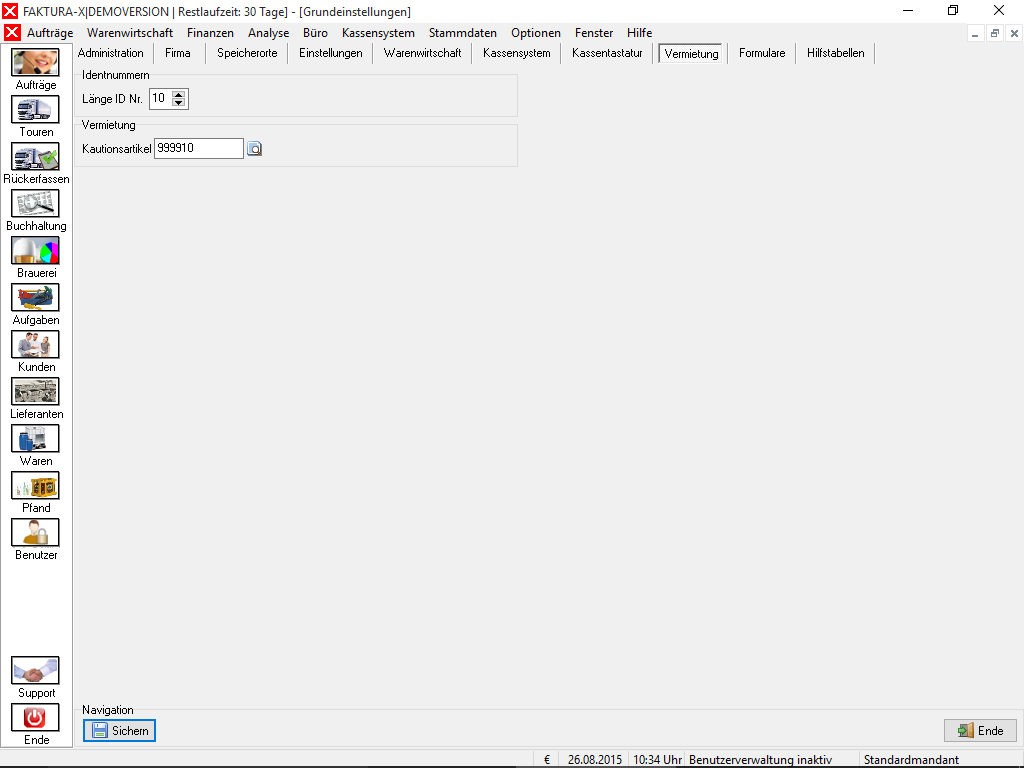This screenshot has width=1024, height=768.
Task: Click the red Ende power icon in sidebar
Action: tap(35, 717)
